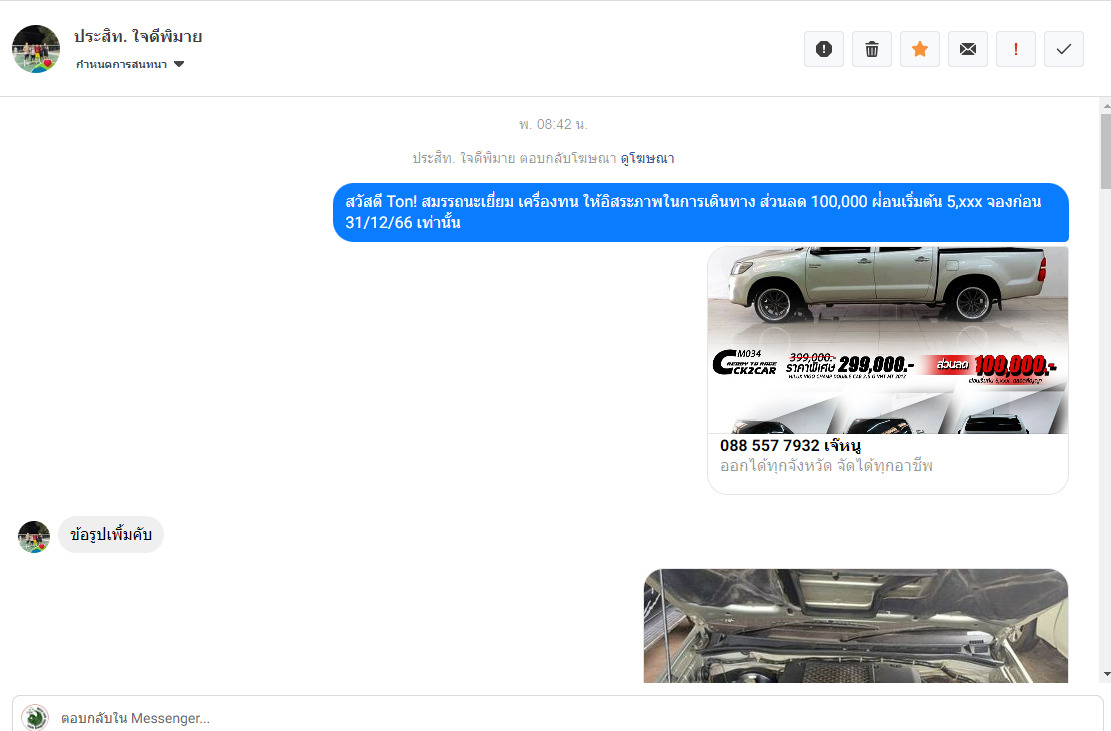Open the ดูโฆษณา link
The height and width of the screenshot is (731, 1111).
coord(647,158)
